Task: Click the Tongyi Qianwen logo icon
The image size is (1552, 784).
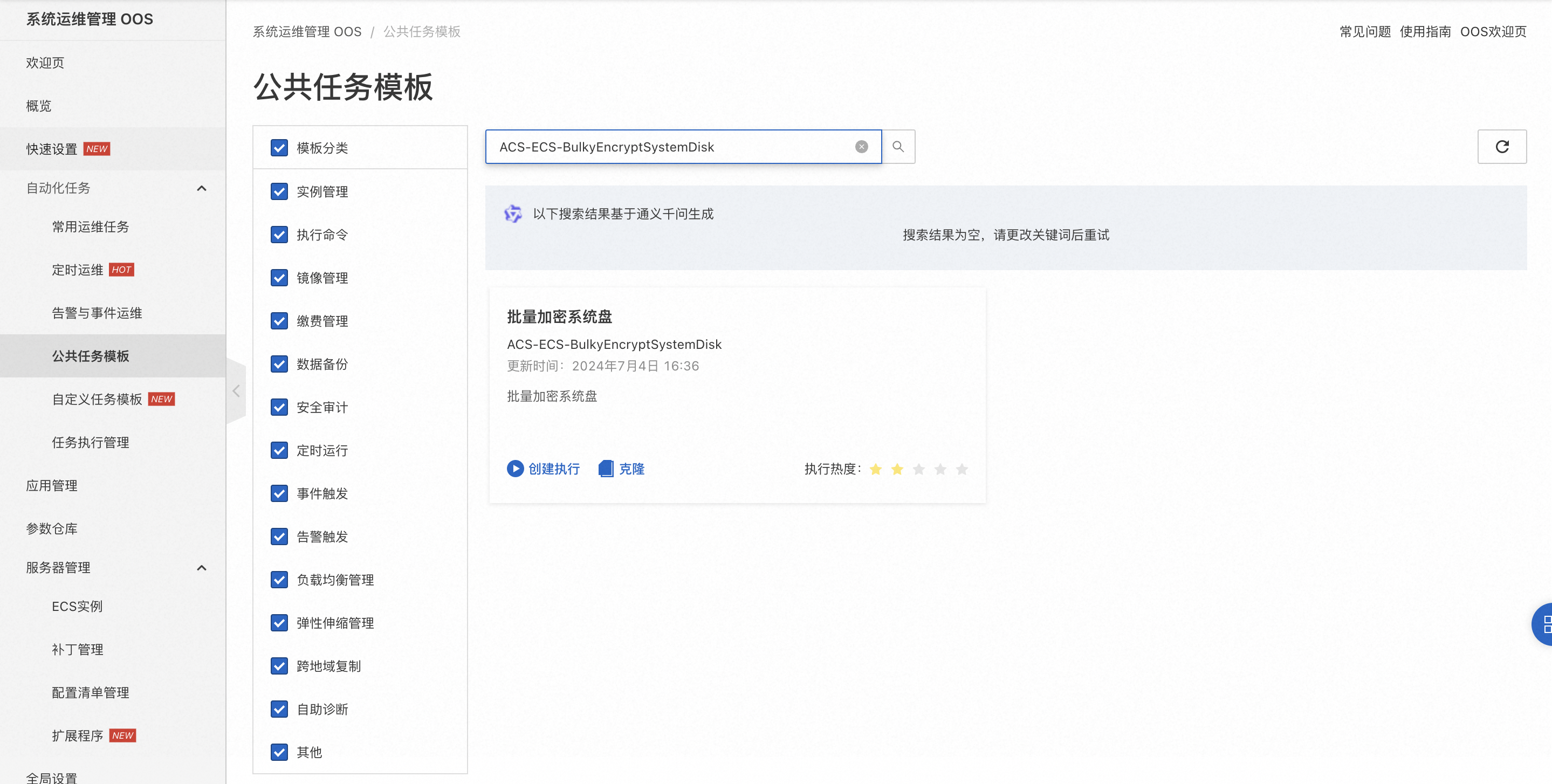Action: click(x=513, y=214)
